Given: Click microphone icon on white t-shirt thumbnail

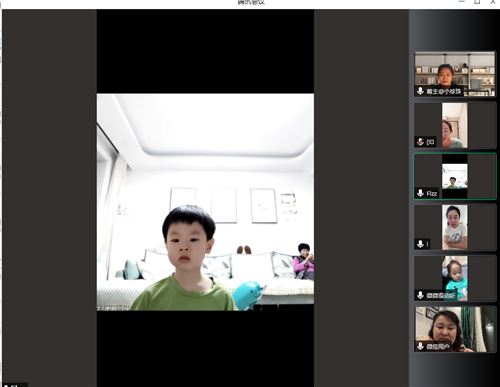Looking at the screenshot, I should (420, 244).
